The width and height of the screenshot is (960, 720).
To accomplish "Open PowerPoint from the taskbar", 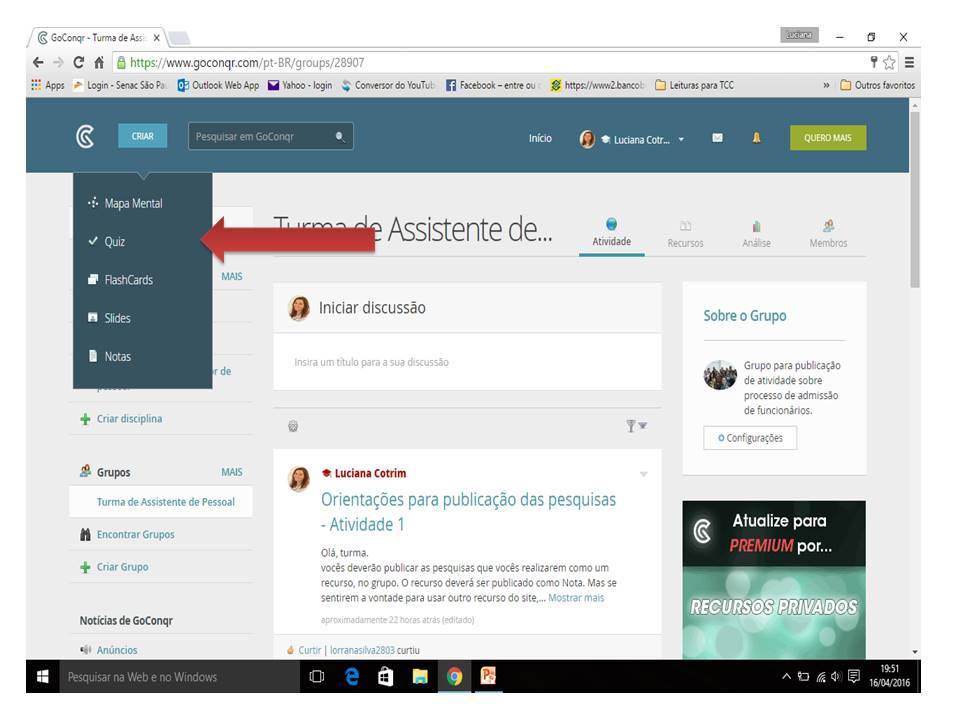I will [488, 675].
